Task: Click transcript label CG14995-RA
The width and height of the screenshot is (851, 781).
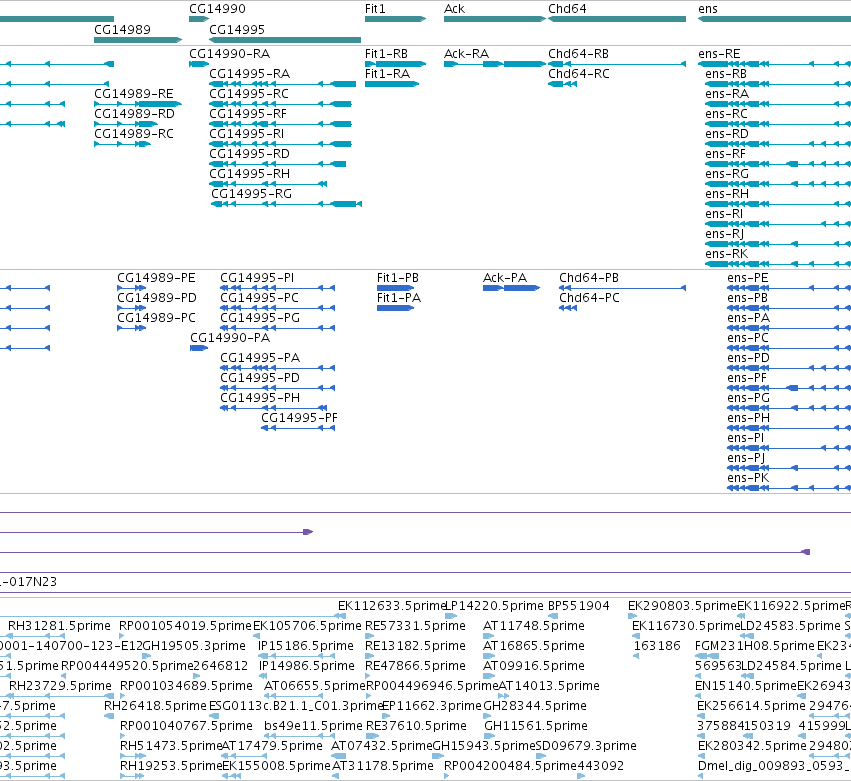Action: pyautogui.click(x=250, y=74)
